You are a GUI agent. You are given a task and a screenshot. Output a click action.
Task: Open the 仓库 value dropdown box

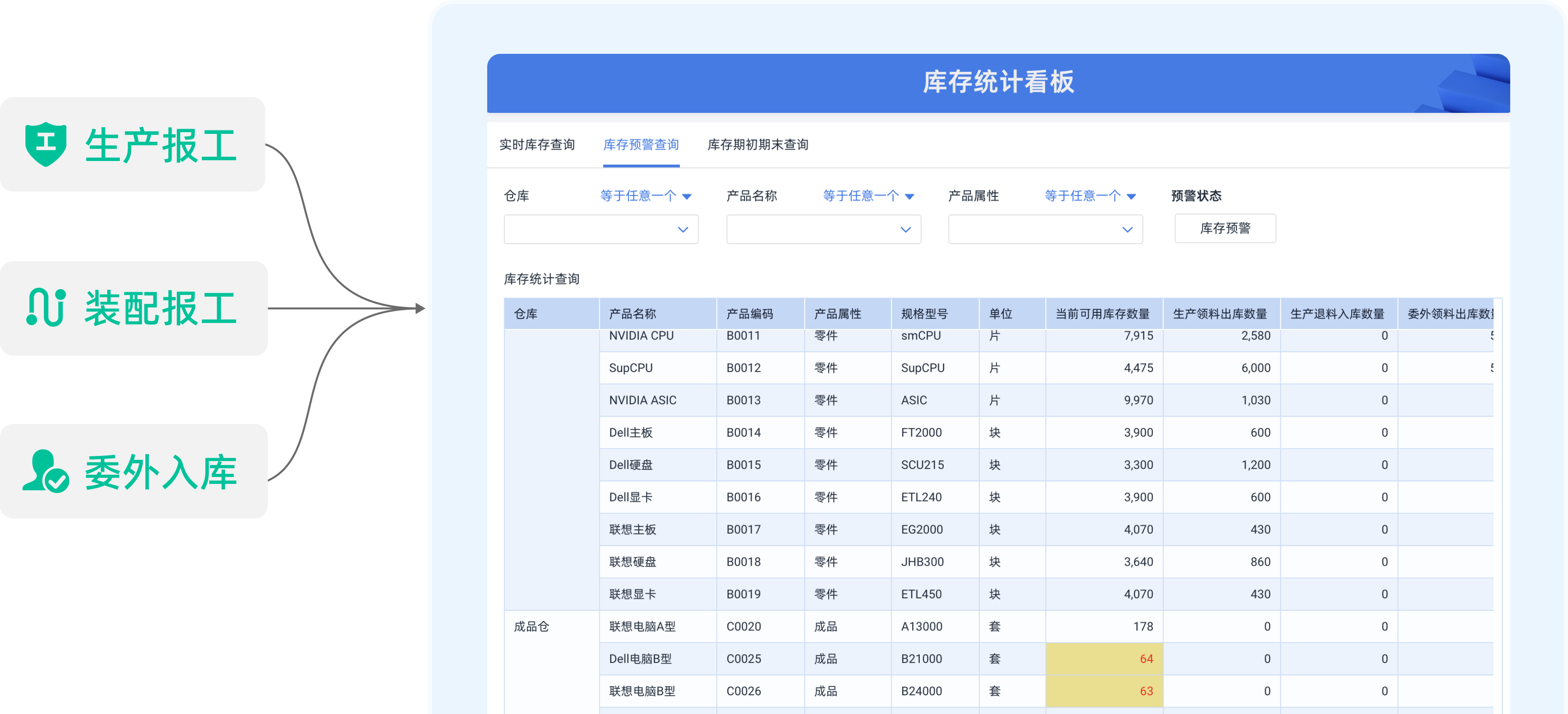[601, 229]
